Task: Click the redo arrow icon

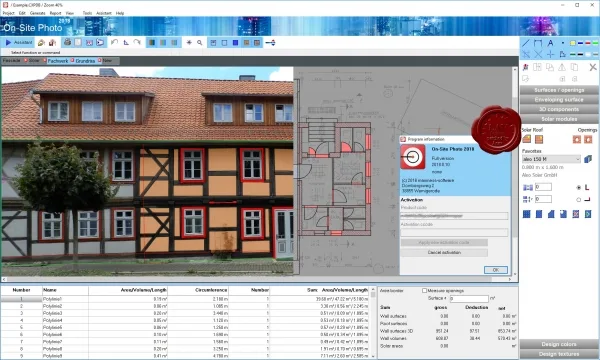Action: 137,42
